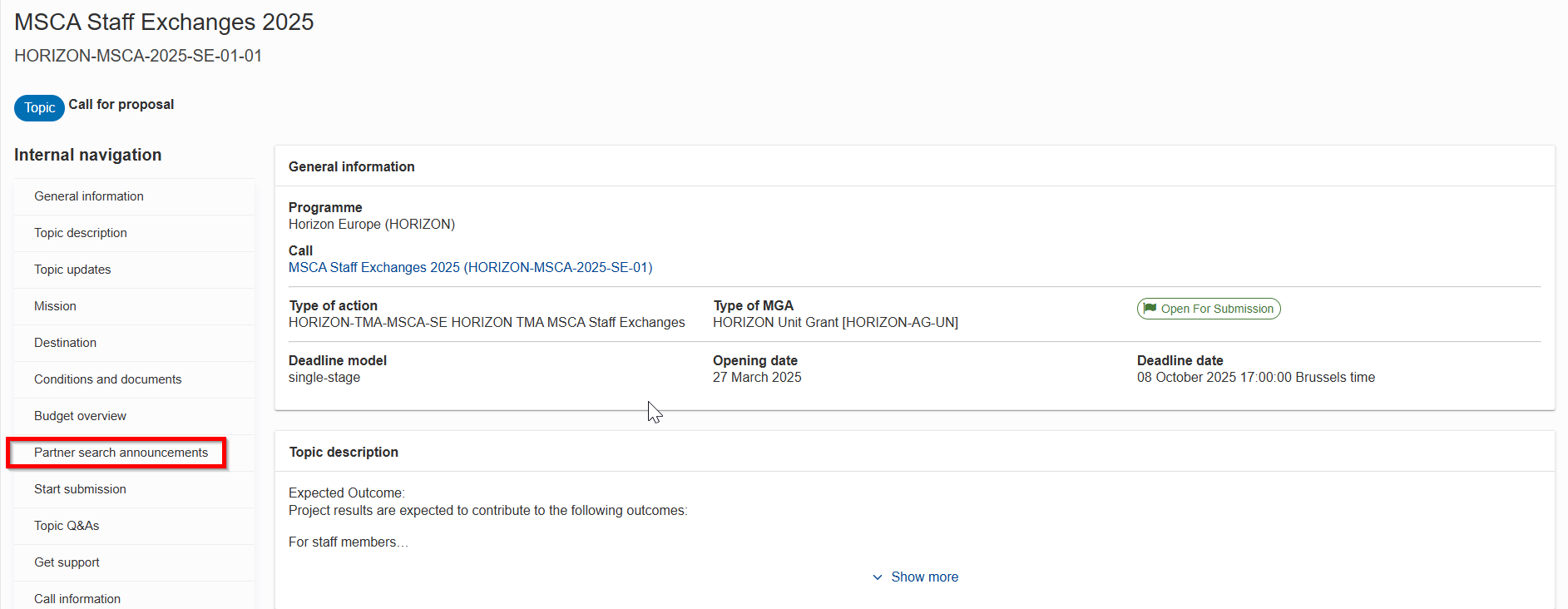The image size is (1568, 609).
Task: Select the HORIZON-MSCA-2025-SE-01-01 topic code
Action: 138,56
